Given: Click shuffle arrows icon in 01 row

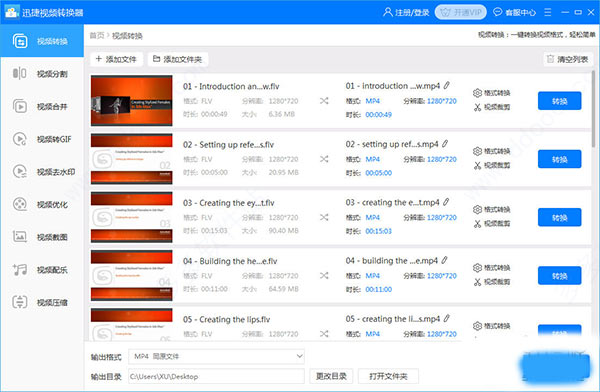Looking at the screenshot, I should pos(324,101).
